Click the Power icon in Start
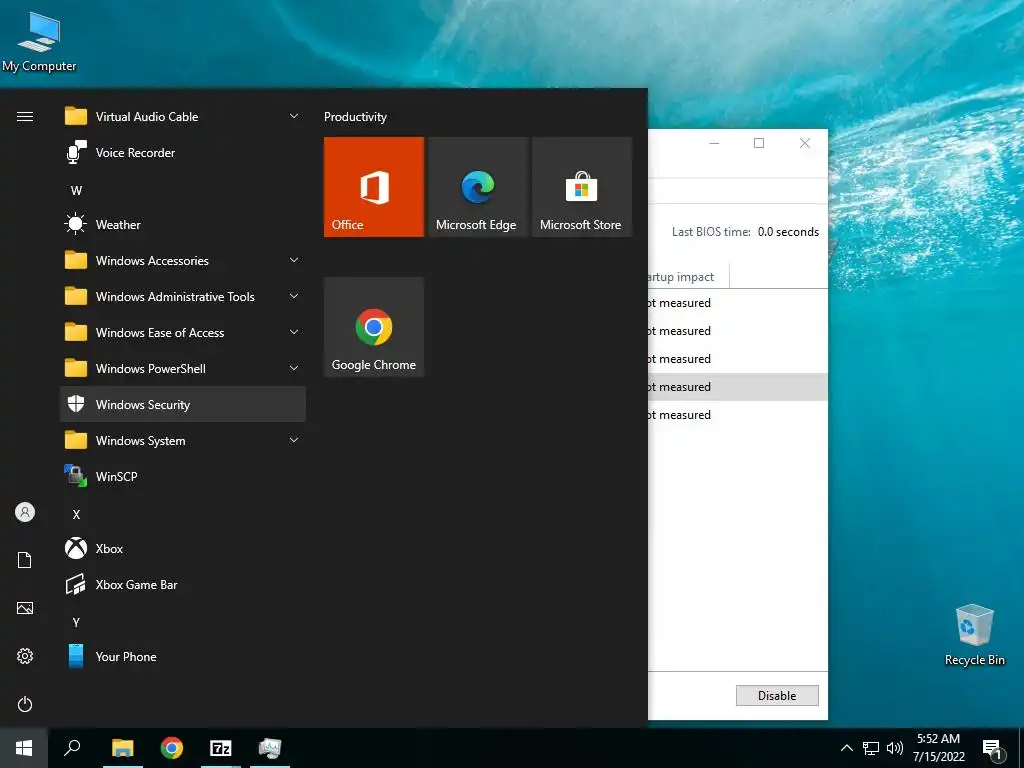 point(25,704)
